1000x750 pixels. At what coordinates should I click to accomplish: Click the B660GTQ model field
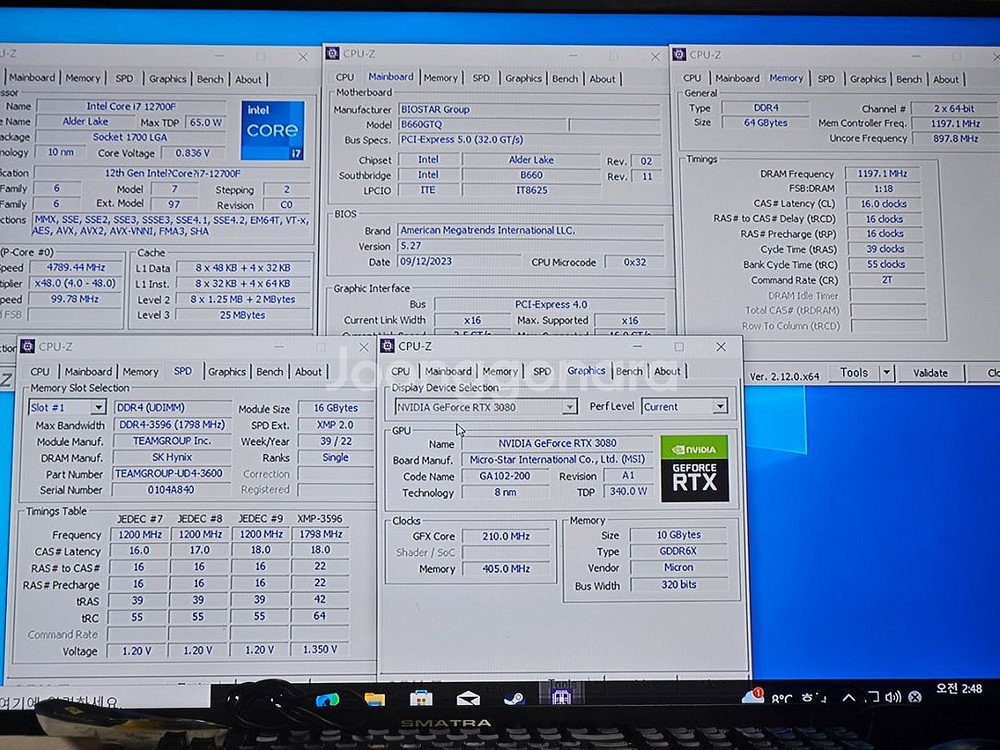pos(482,124)
